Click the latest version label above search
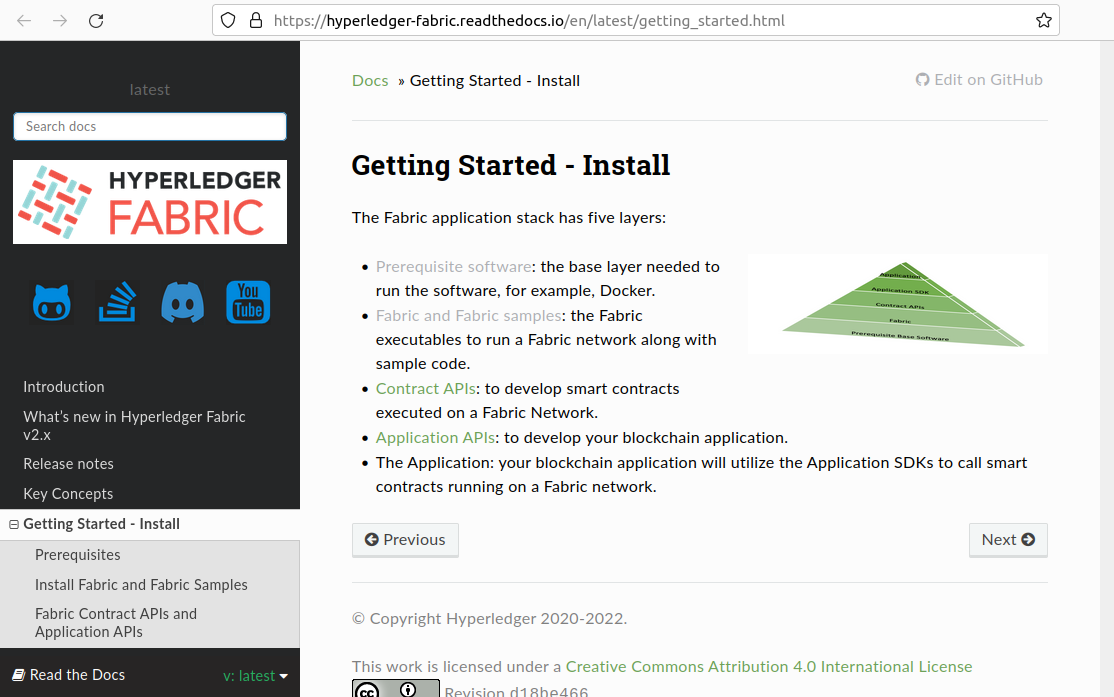The height and width of the screenshot is (697, 1114). (150, 90)
